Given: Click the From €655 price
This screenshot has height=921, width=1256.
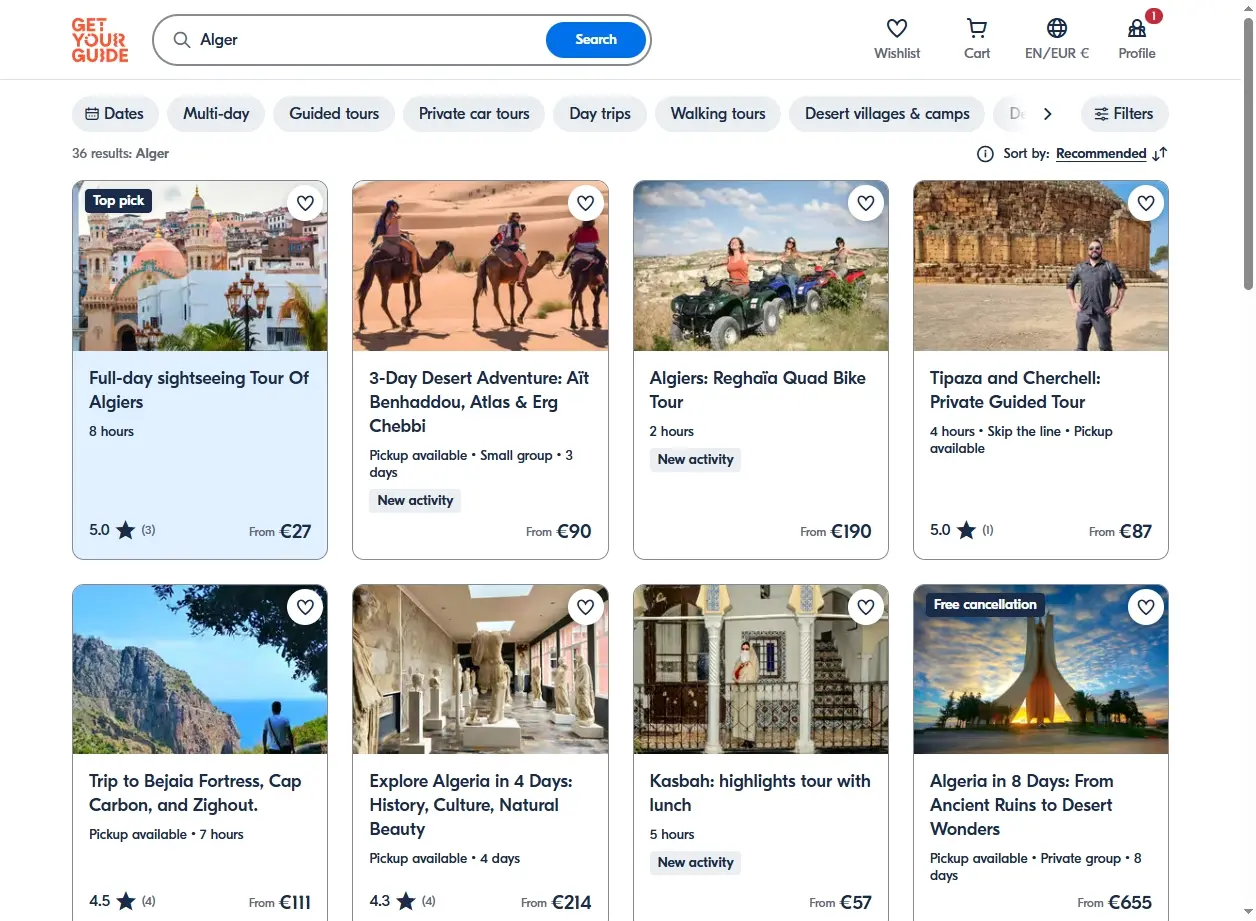Looking at the screenshot, I should (1114, 902).
